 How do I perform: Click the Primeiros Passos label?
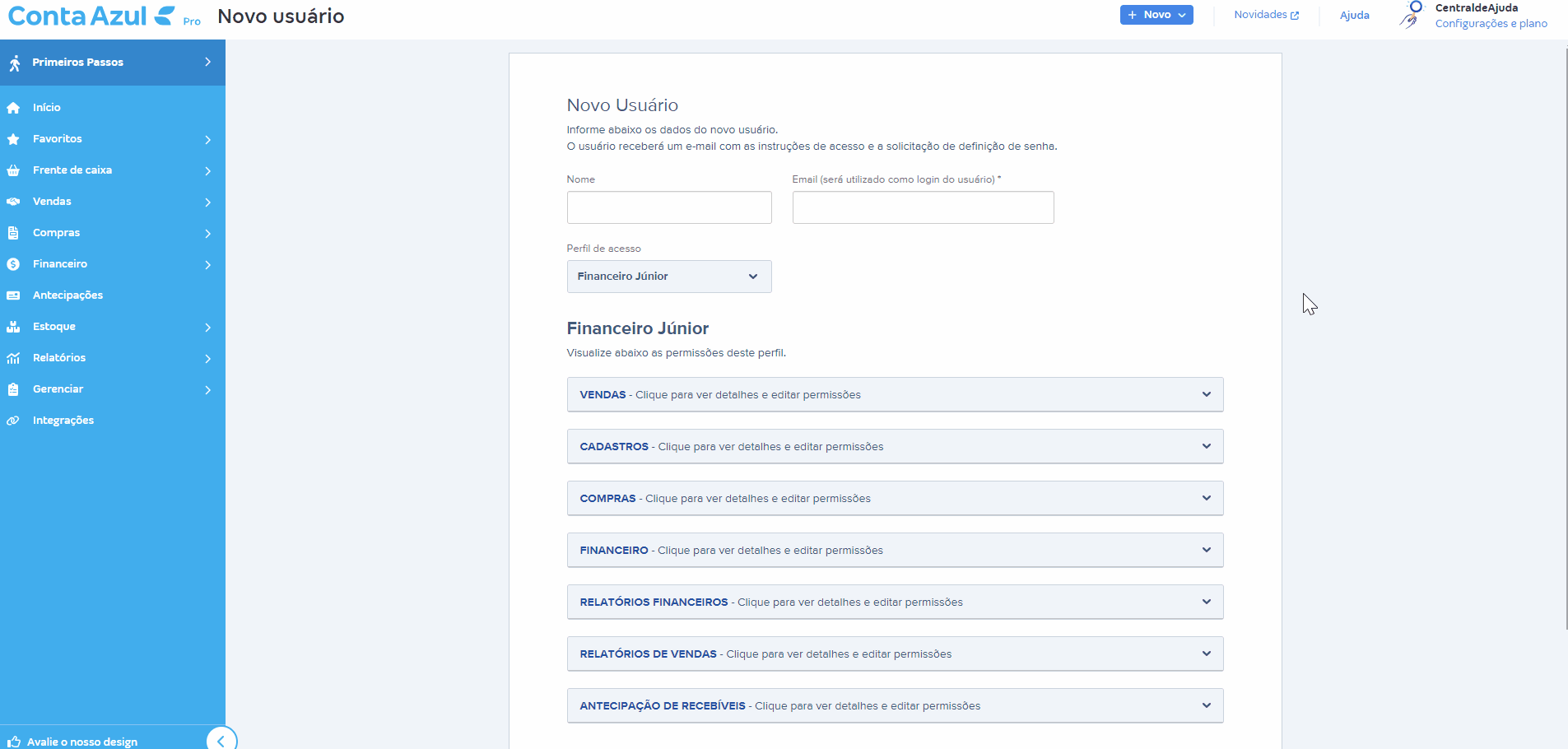[78, 63]
